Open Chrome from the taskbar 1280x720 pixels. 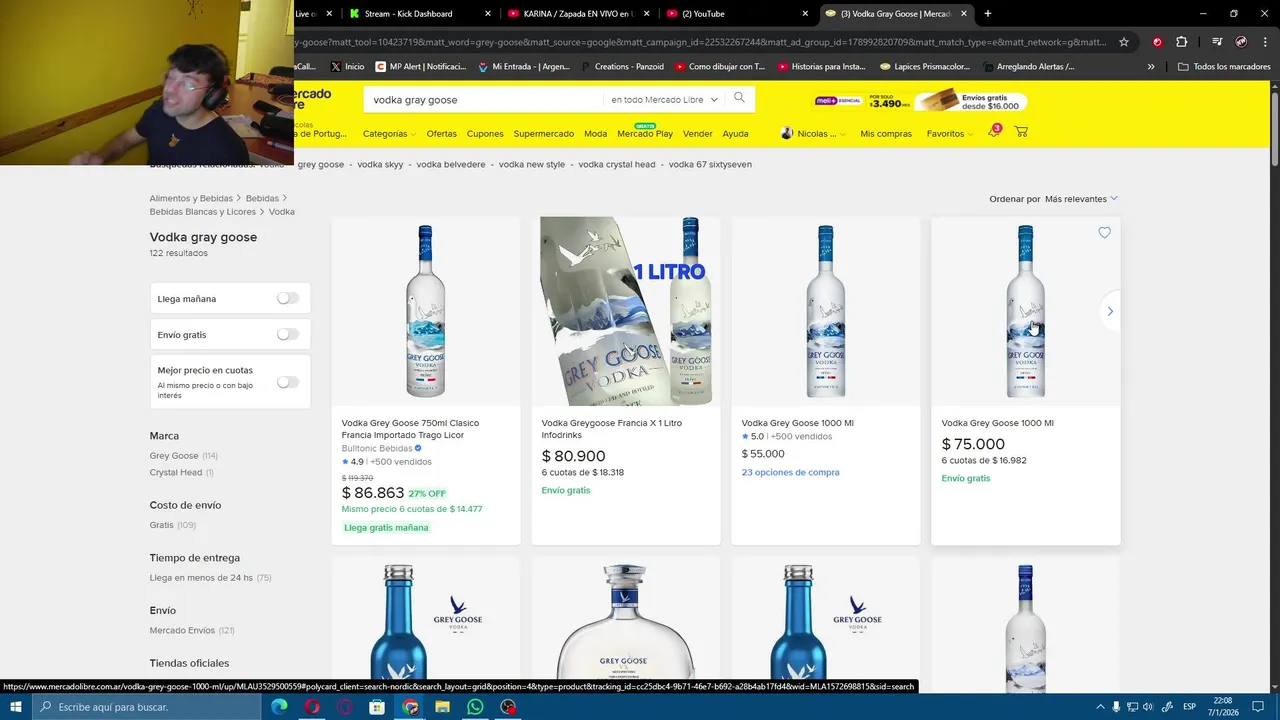pos(410,707)
